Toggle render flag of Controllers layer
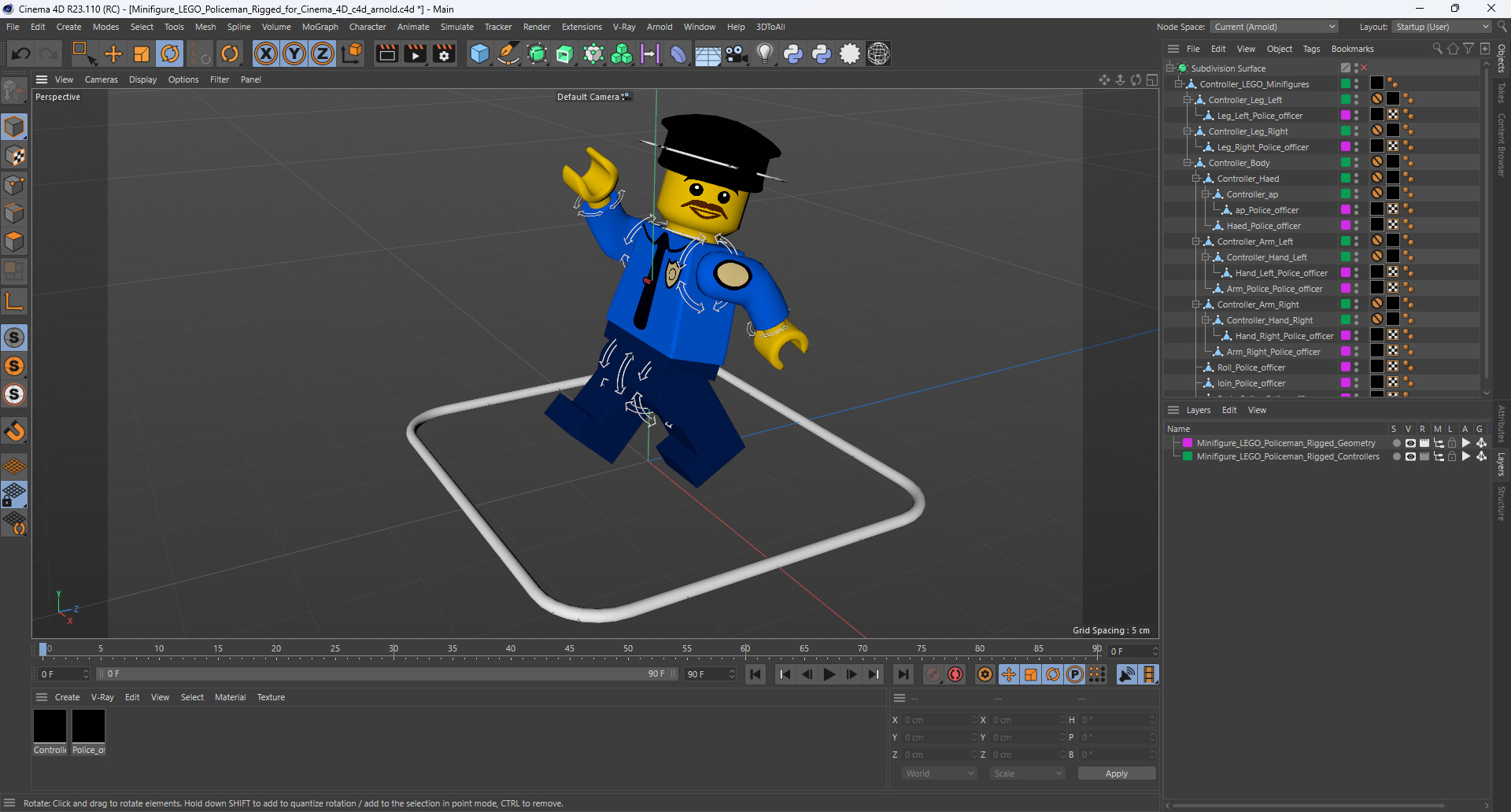The image size is (1511, 812). [1424, 456]
